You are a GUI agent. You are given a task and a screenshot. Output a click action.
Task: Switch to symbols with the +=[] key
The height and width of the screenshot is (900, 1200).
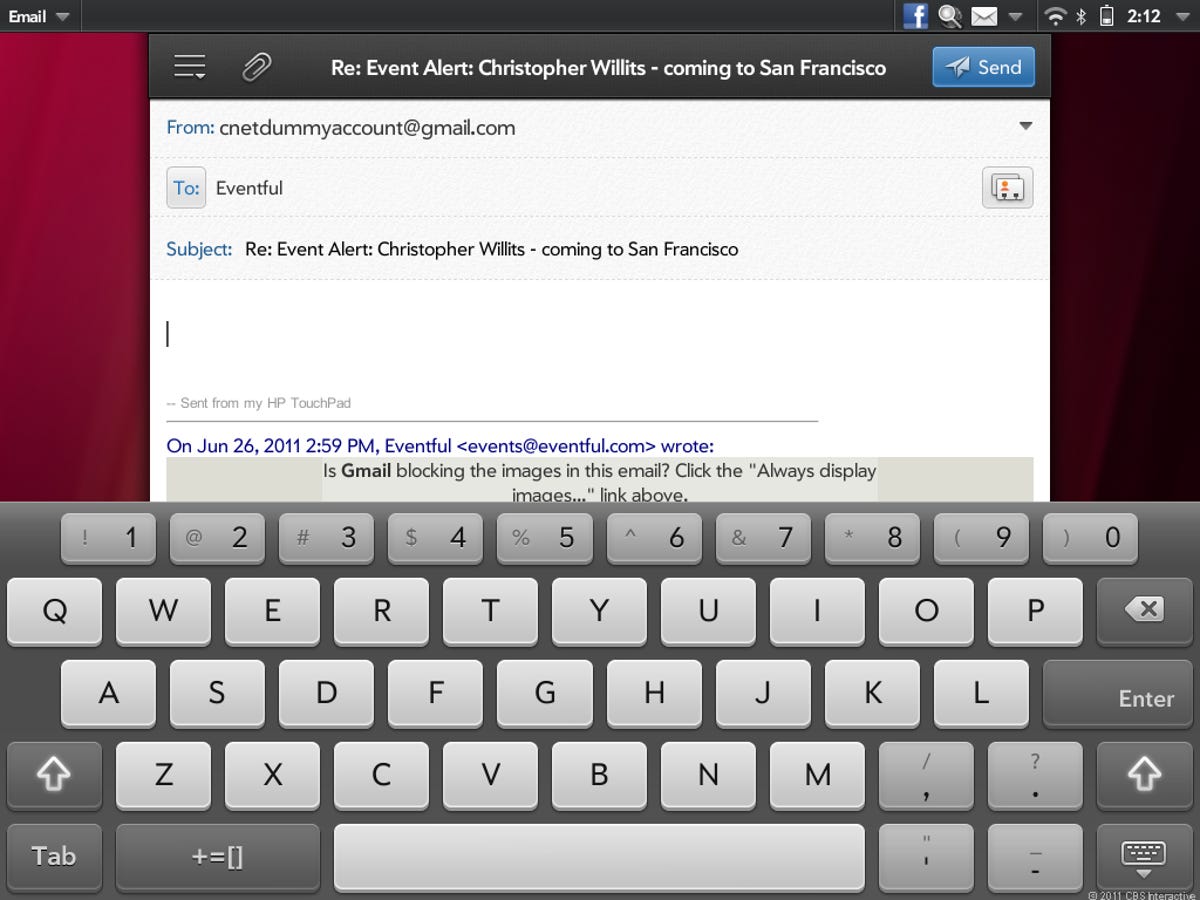pos(217,857)
